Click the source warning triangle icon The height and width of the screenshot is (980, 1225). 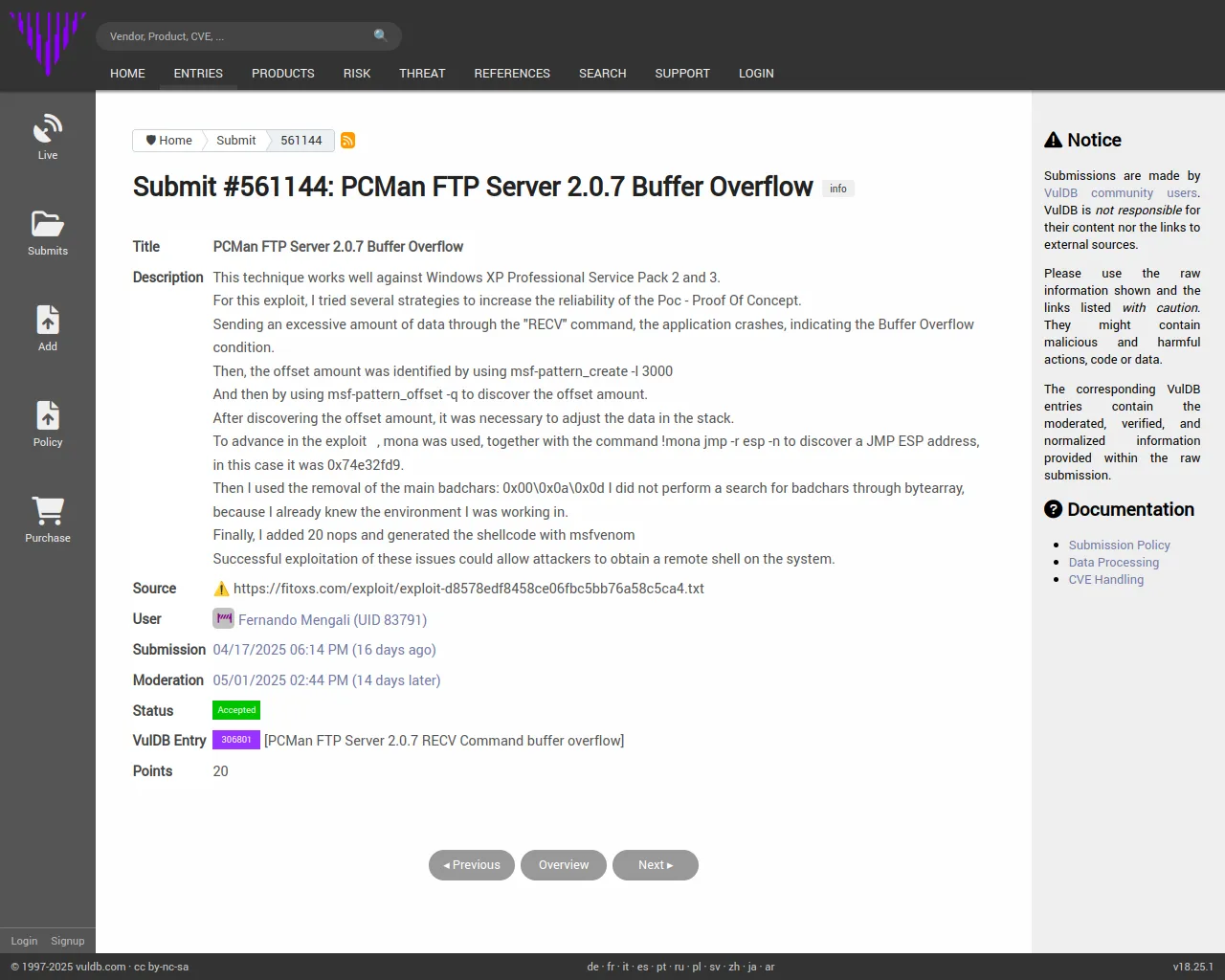221,589
